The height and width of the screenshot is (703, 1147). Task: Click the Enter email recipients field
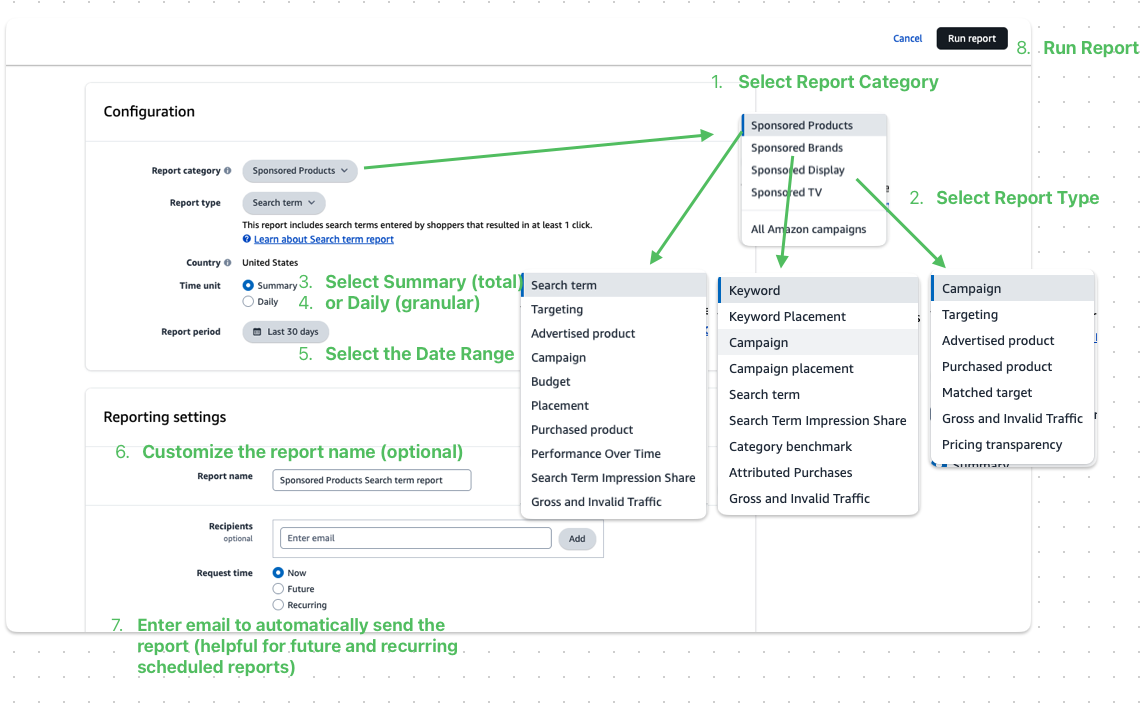pos(415,538)
